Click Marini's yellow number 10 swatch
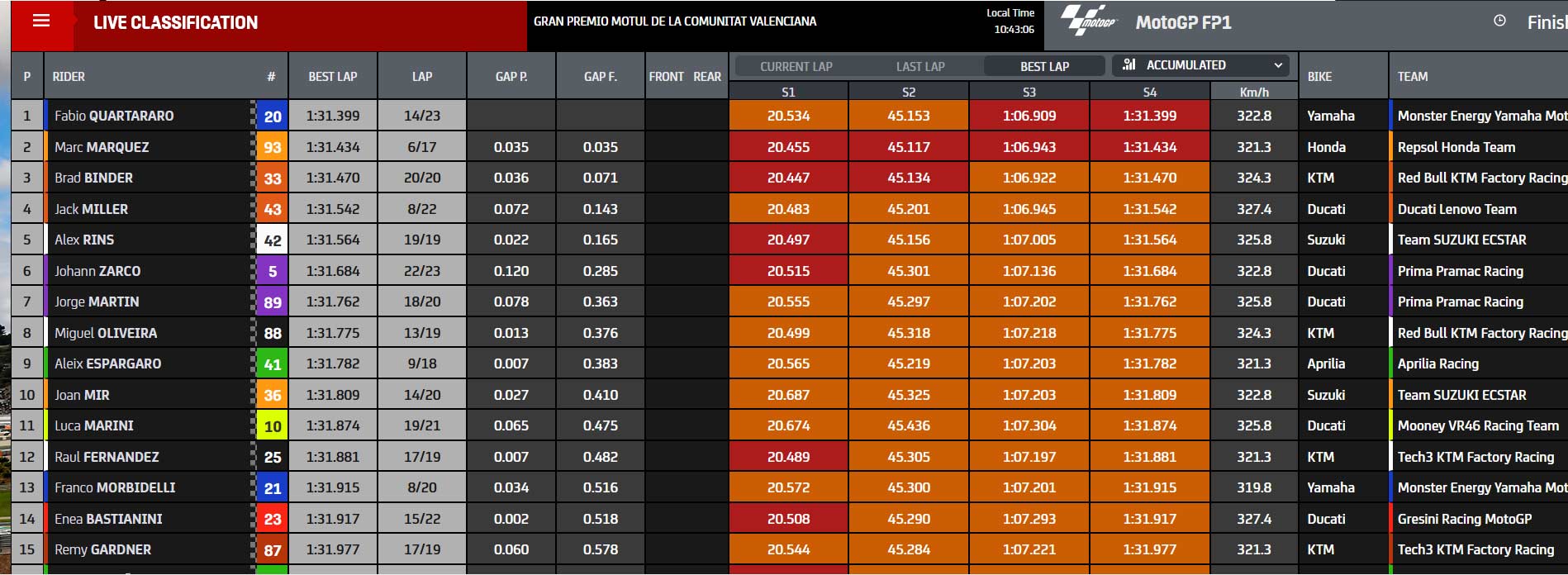This screenshot has width=1568, height=575. 273,426
